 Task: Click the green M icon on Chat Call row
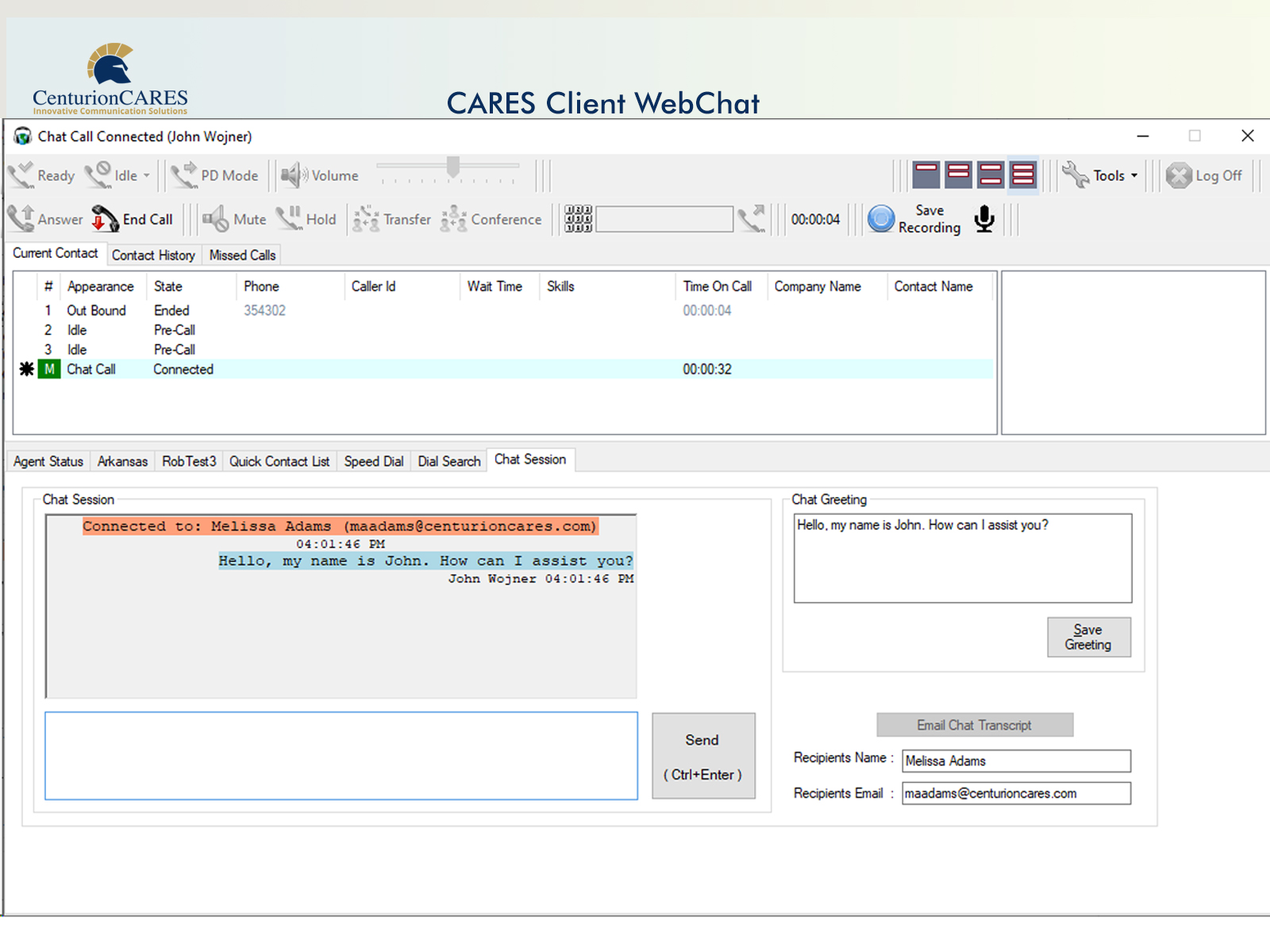click(49, 369)
